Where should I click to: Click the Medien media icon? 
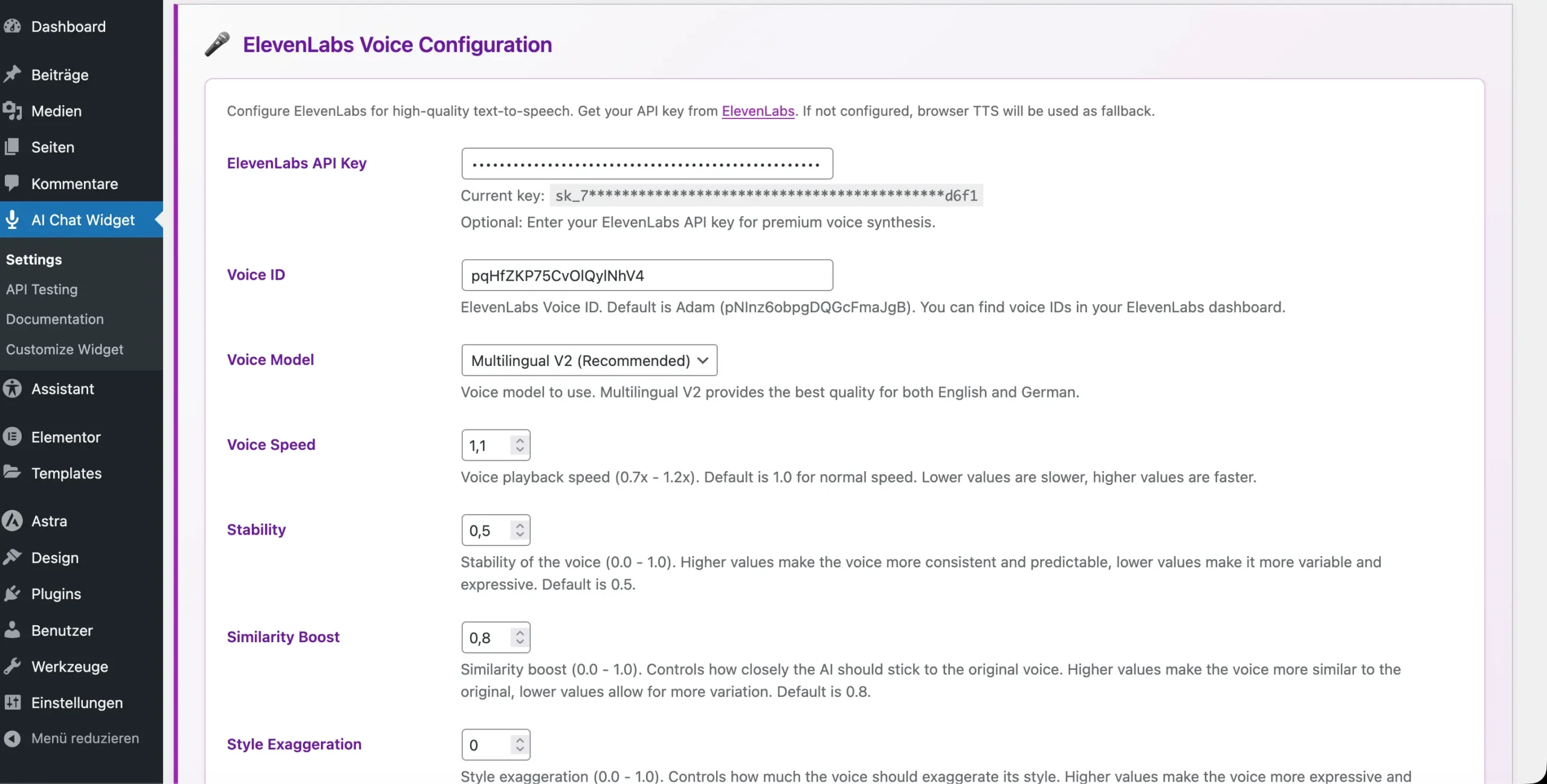pos(12,111)
